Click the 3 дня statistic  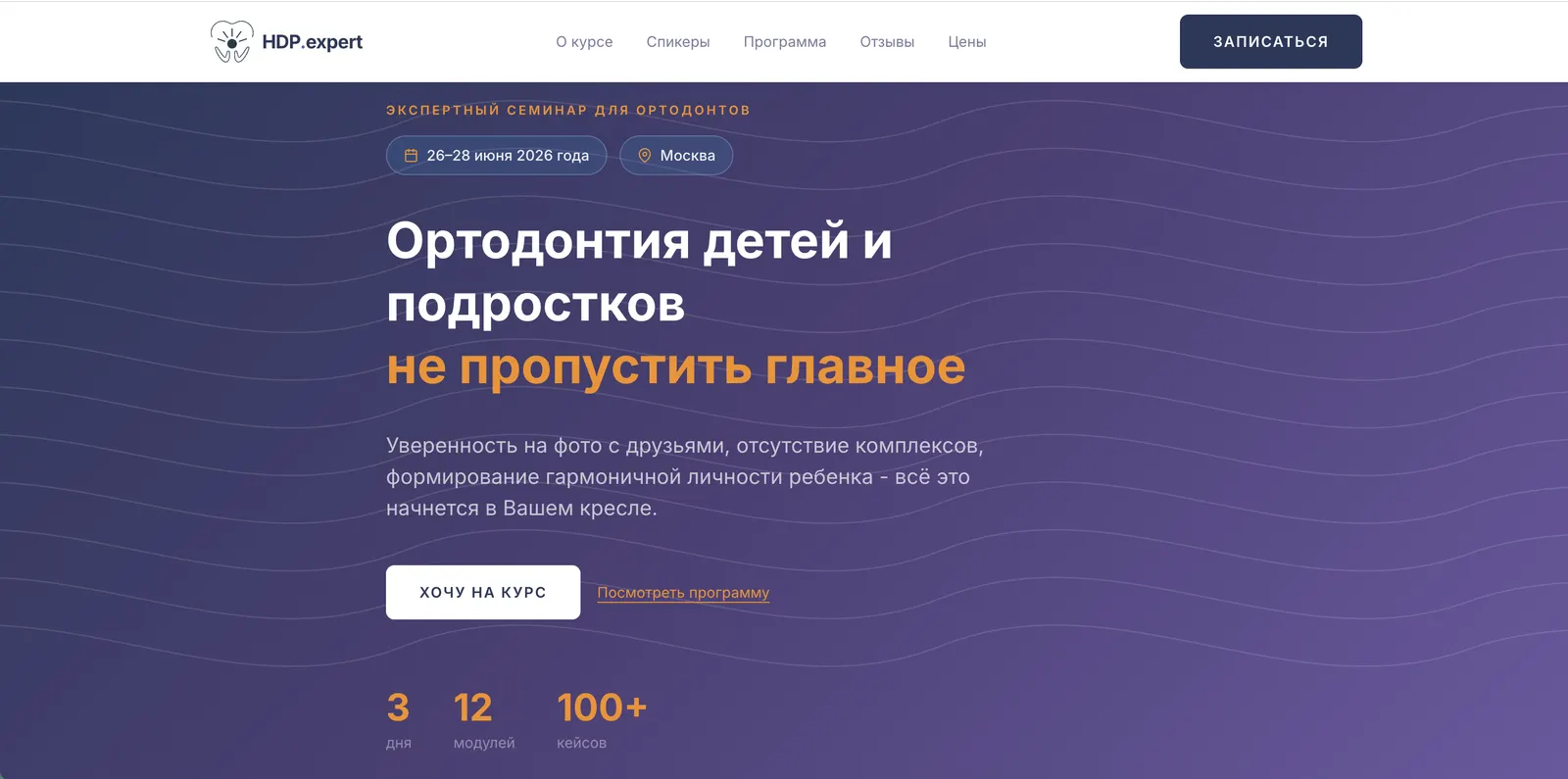(399, 719)
